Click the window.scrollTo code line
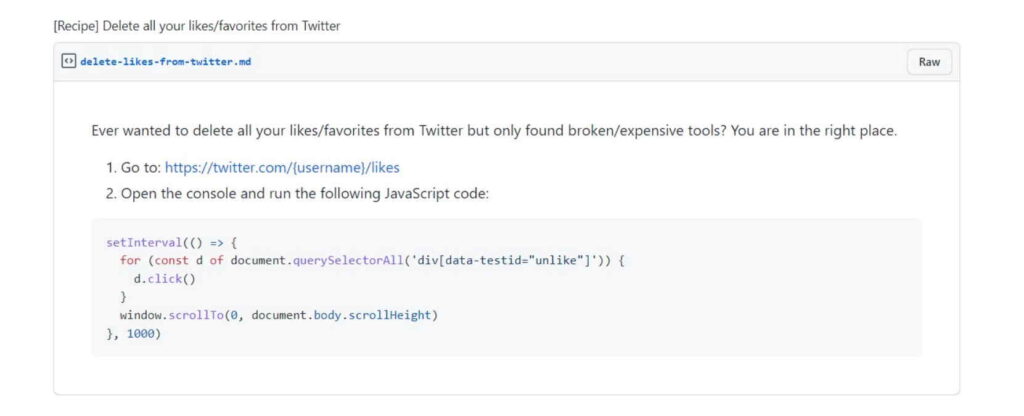Viewport: 1024px width, 416px height. click(279, 315)
